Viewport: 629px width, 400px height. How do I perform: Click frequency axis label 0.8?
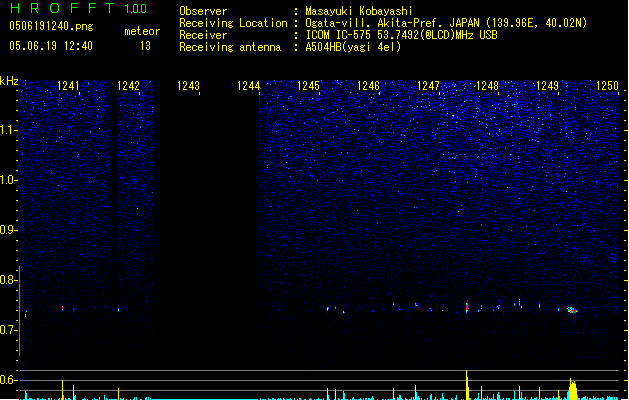coord(8,280)
